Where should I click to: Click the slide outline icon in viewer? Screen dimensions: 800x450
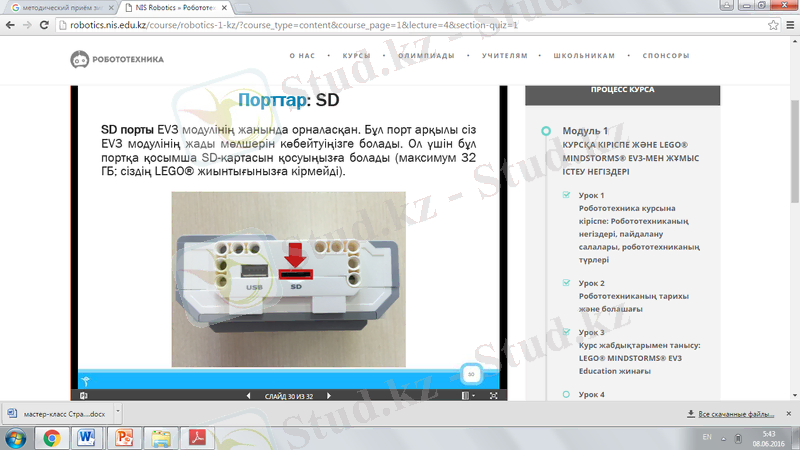point(83,396)
